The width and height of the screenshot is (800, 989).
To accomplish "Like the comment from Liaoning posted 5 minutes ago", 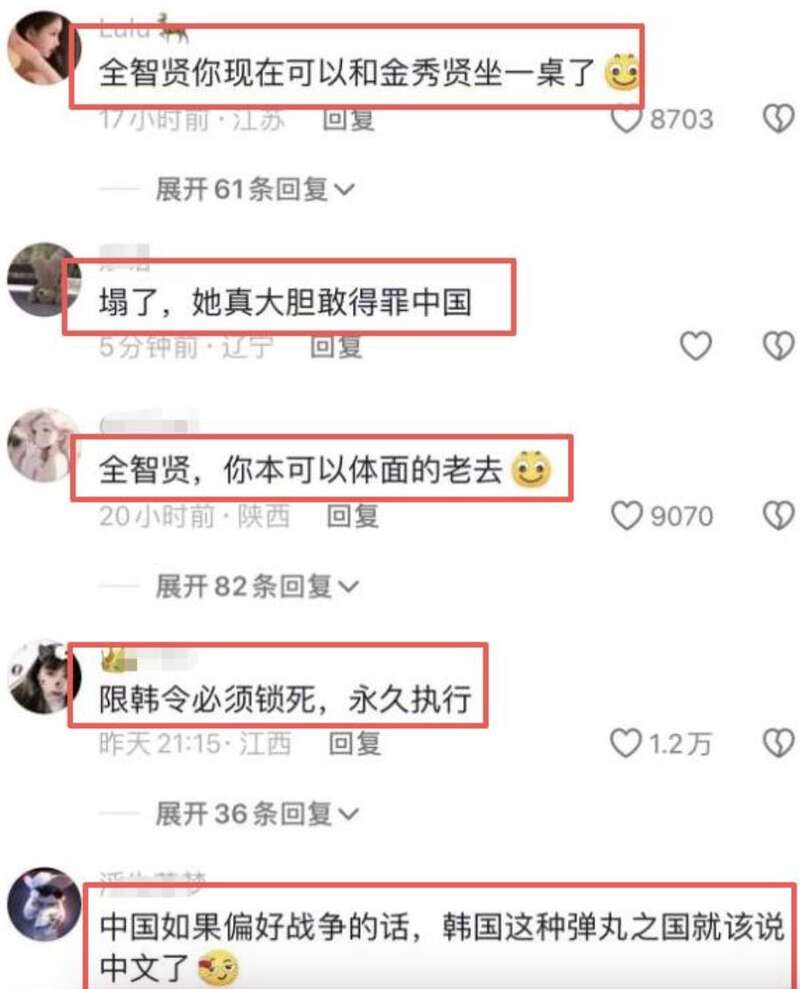I will coord(696,346).
